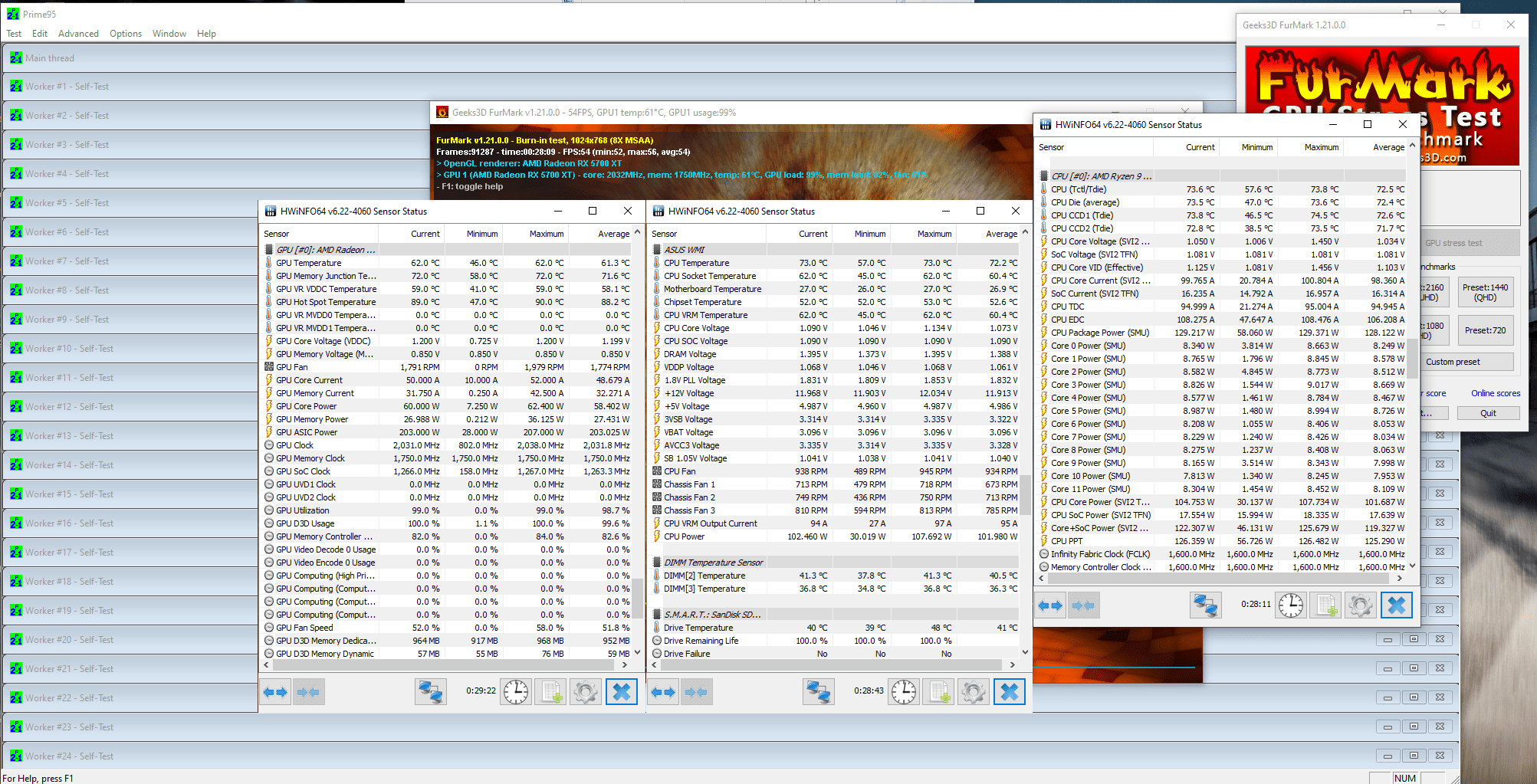Viewport: 1537px width, 784px height.
Task: Start logging via file icon in GPU sensor window
Action: [x=550, y=692]
